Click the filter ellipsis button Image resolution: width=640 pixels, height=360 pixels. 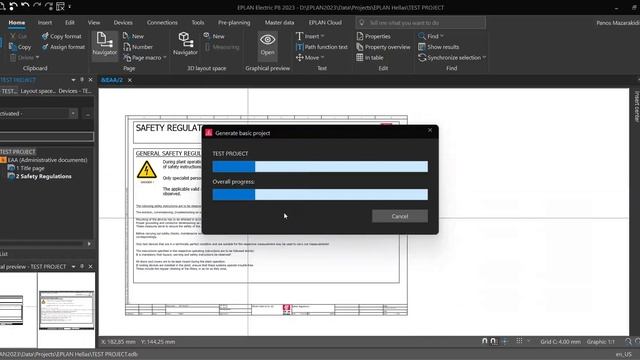(x=88, y=114)
